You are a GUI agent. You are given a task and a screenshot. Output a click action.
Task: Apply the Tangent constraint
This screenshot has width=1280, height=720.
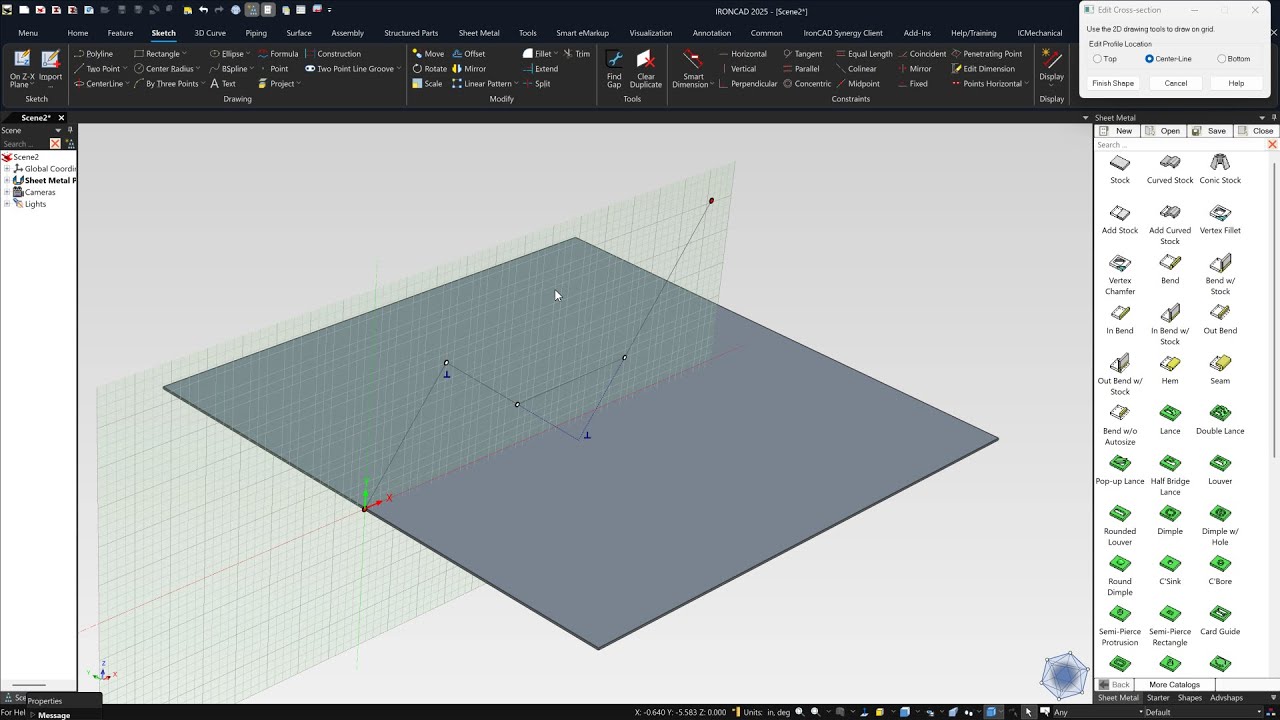tap(802, 54)
